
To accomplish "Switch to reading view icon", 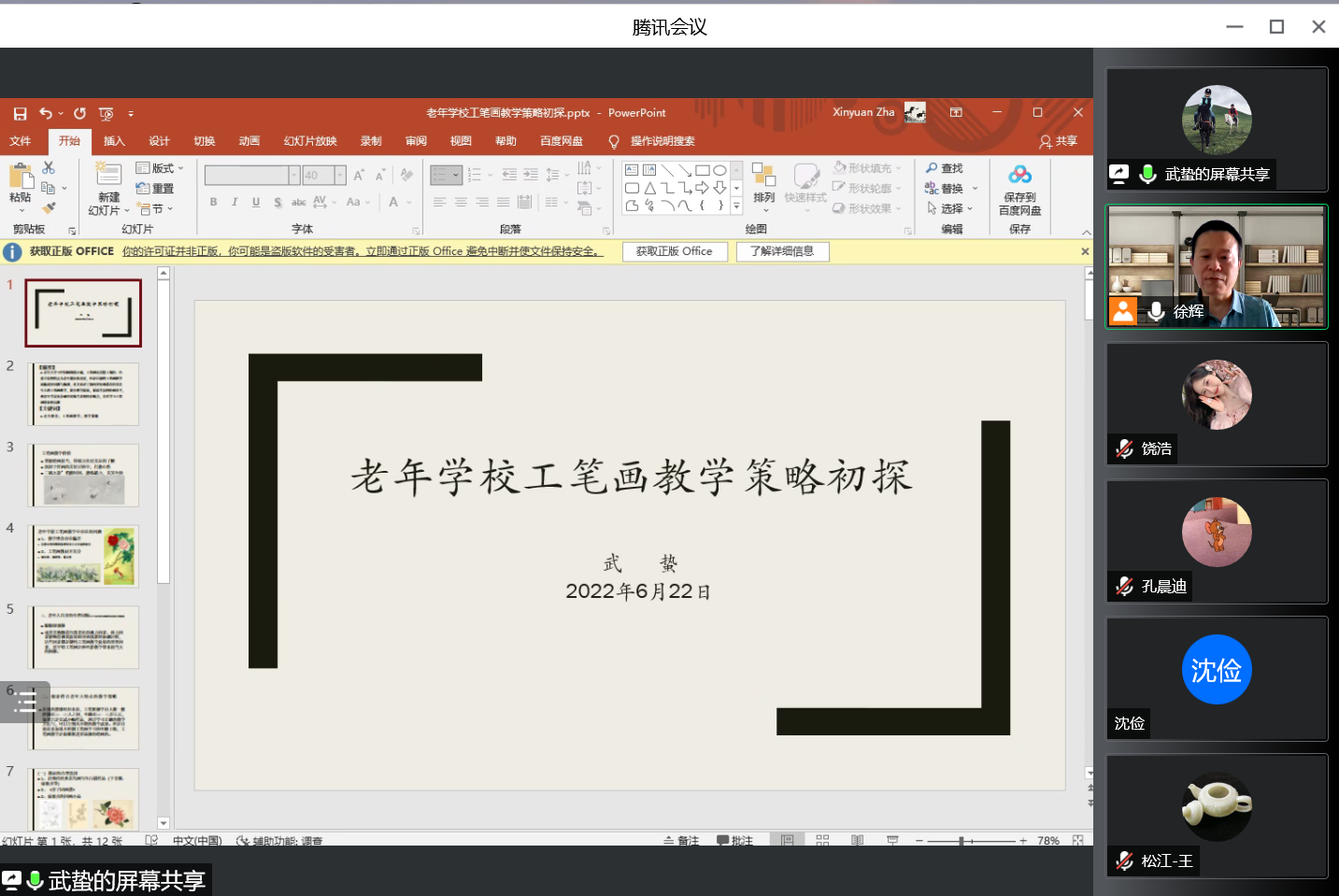I will 857,840.
